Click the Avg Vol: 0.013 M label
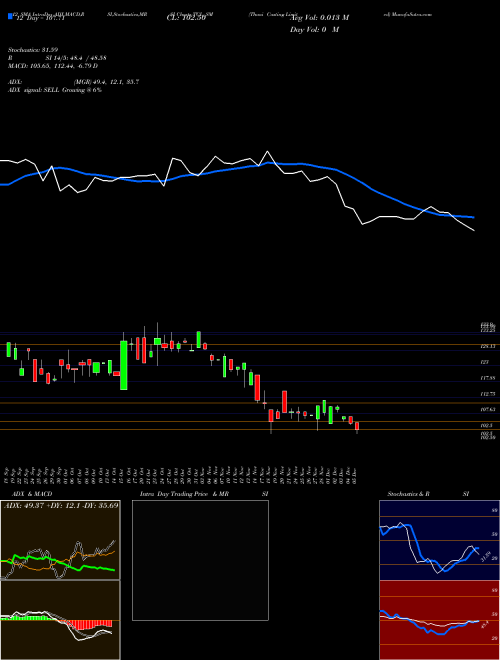 pos(319,18)
